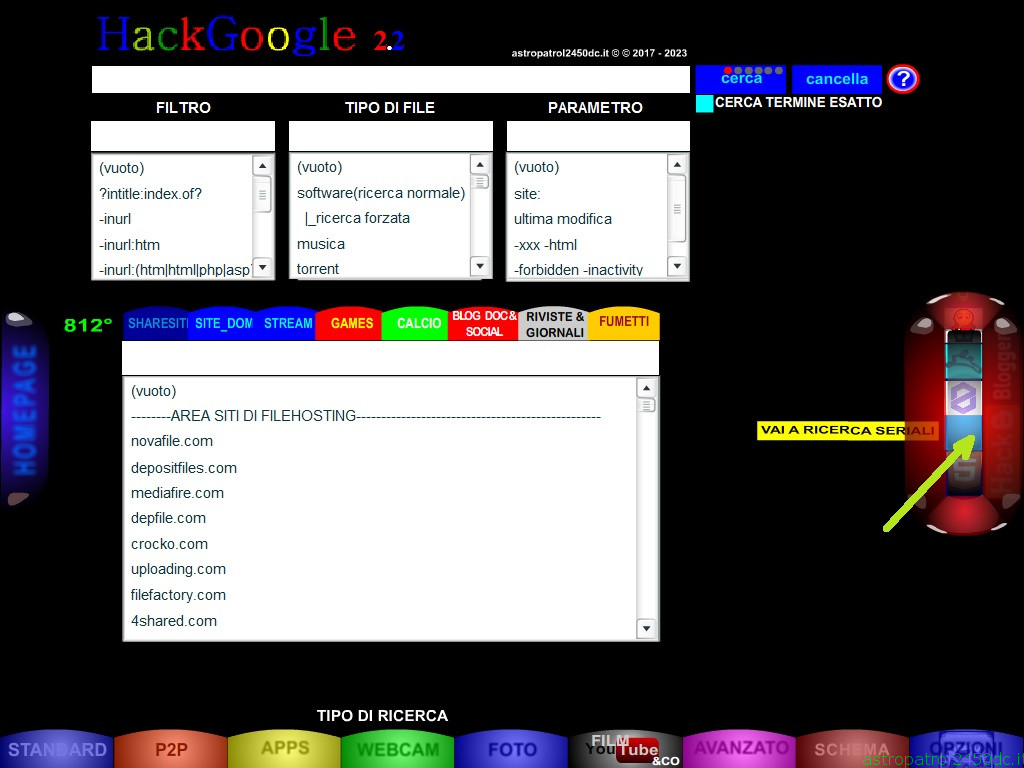Select APPS search type

(285, 749)
